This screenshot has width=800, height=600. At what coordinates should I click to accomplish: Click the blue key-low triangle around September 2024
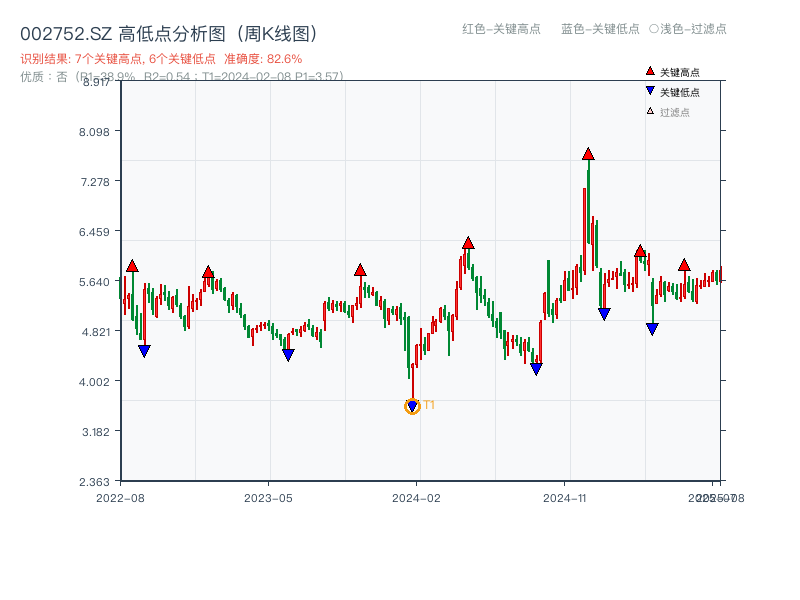tap(536, 368)
